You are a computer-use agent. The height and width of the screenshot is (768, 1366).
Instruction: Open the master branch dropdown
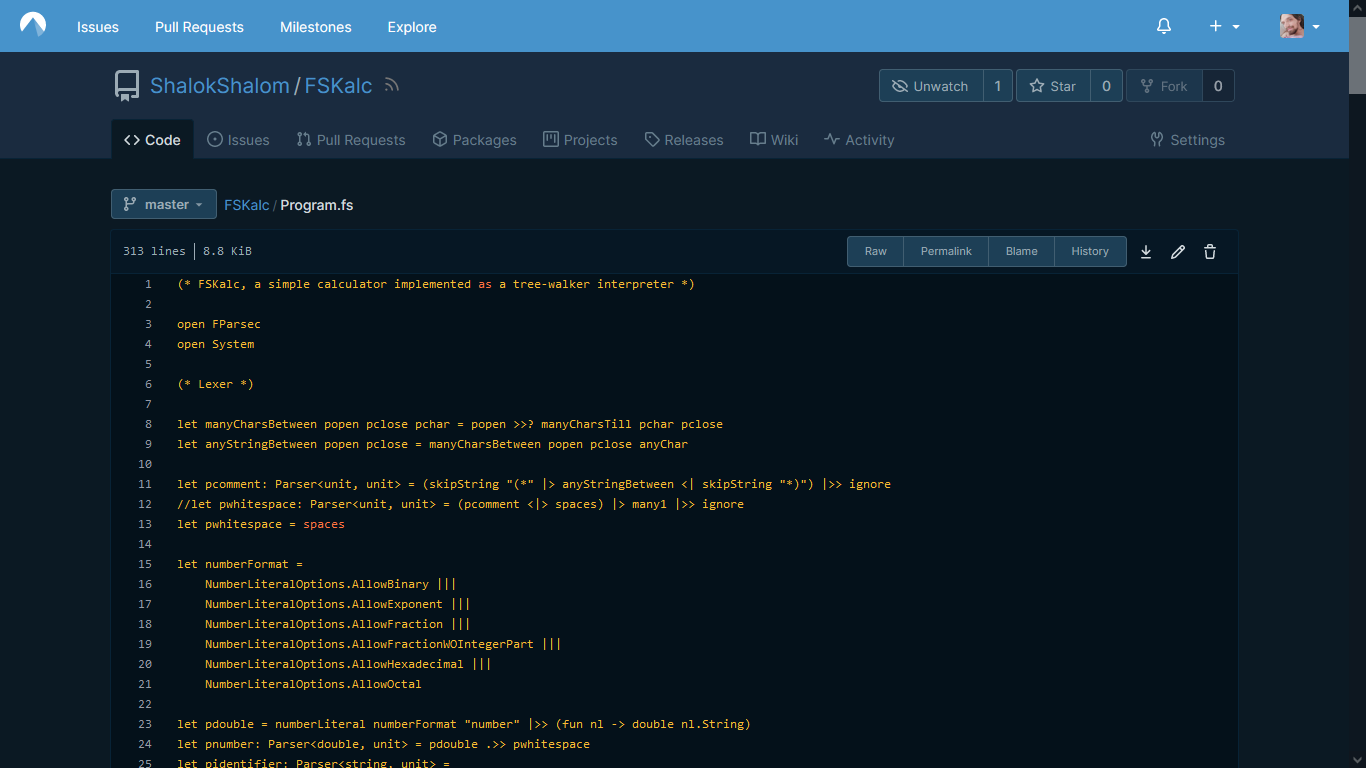point(163,204)
